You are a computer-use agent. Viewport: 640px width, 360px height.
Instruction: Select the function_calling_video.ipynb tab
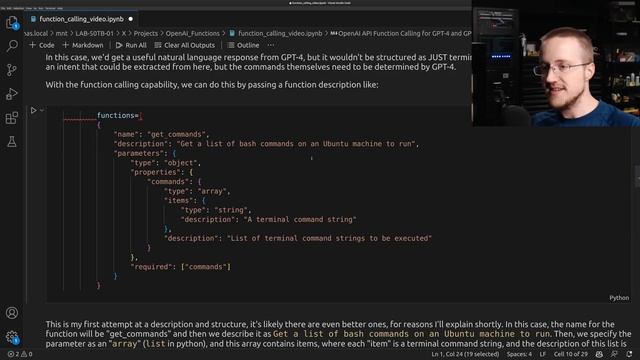pyautogui.click(x=81, y=19)
